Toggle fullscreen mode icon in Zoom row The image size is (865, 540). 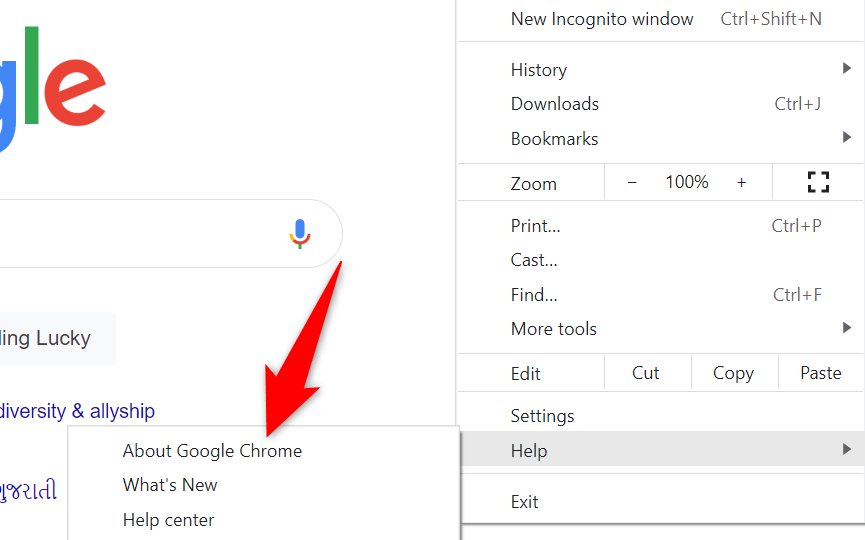(818, 182)
